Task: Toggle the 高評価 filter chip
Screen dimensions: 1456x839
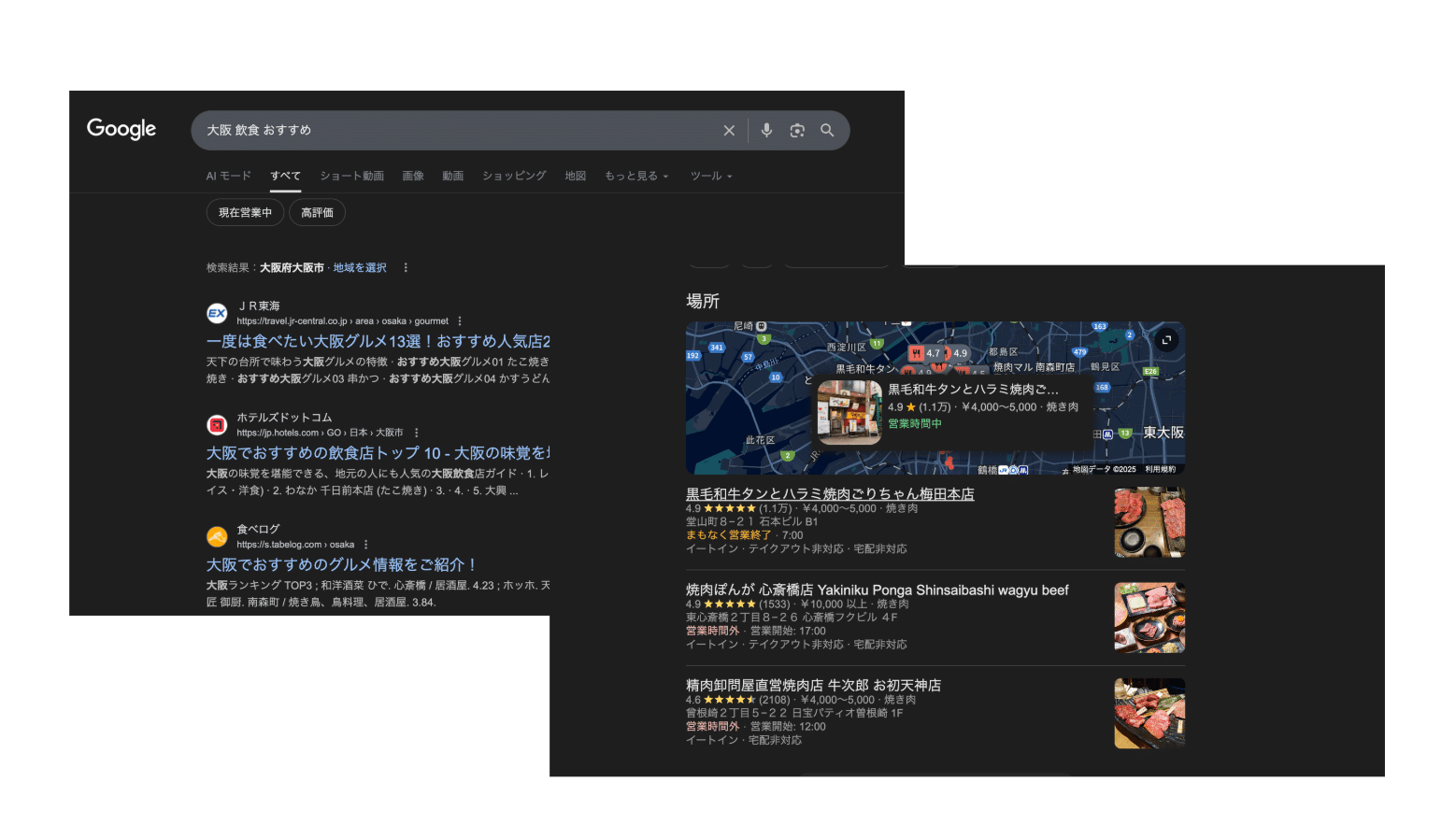Action: click(317, 213)
